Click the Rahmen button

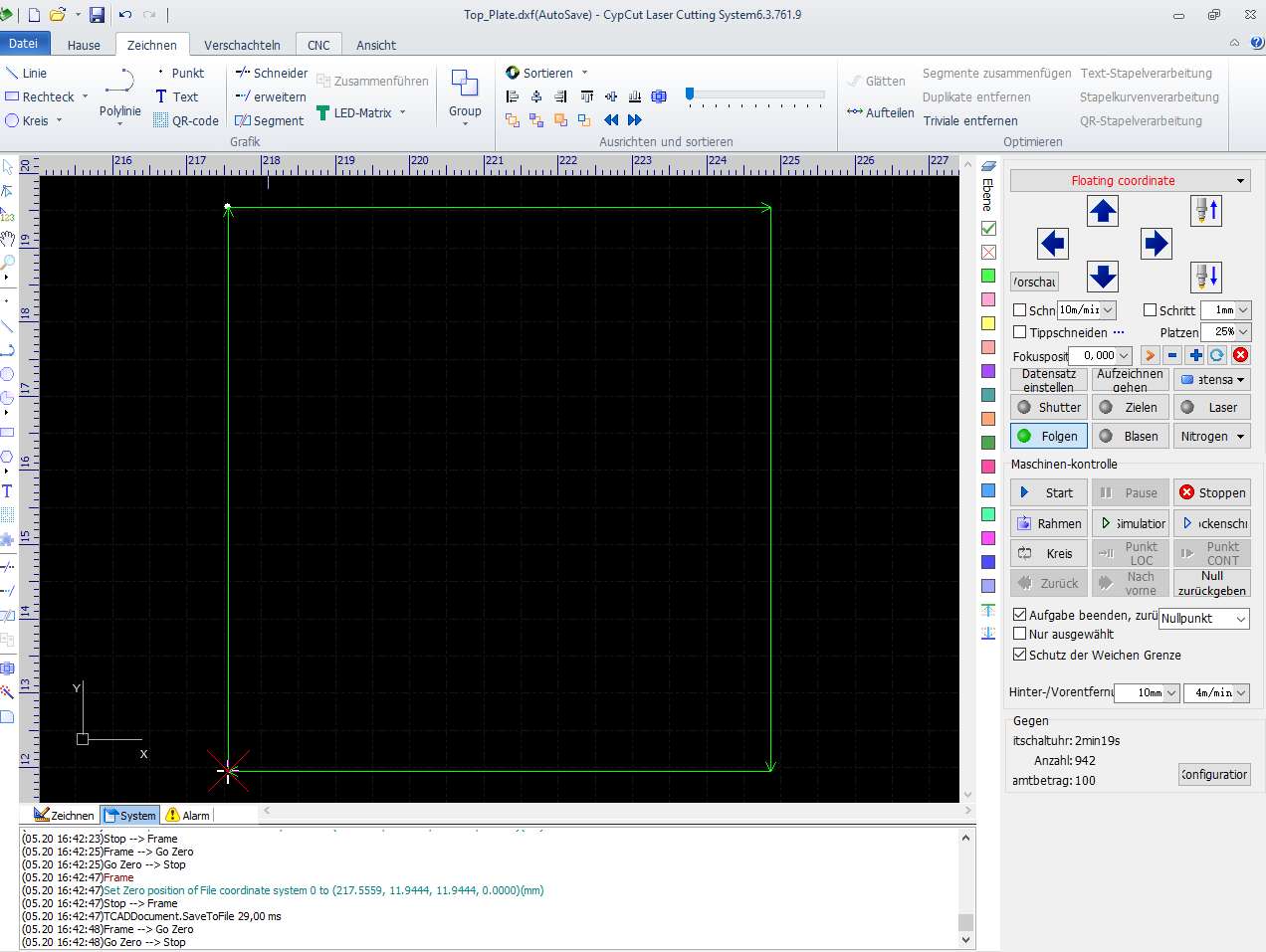click(1048, 523)
